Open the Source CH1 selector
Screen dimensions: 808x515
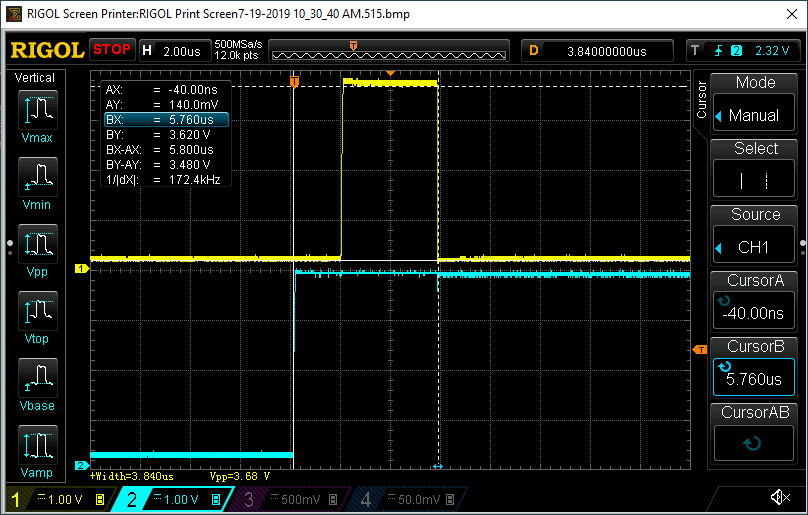(755, 236)
